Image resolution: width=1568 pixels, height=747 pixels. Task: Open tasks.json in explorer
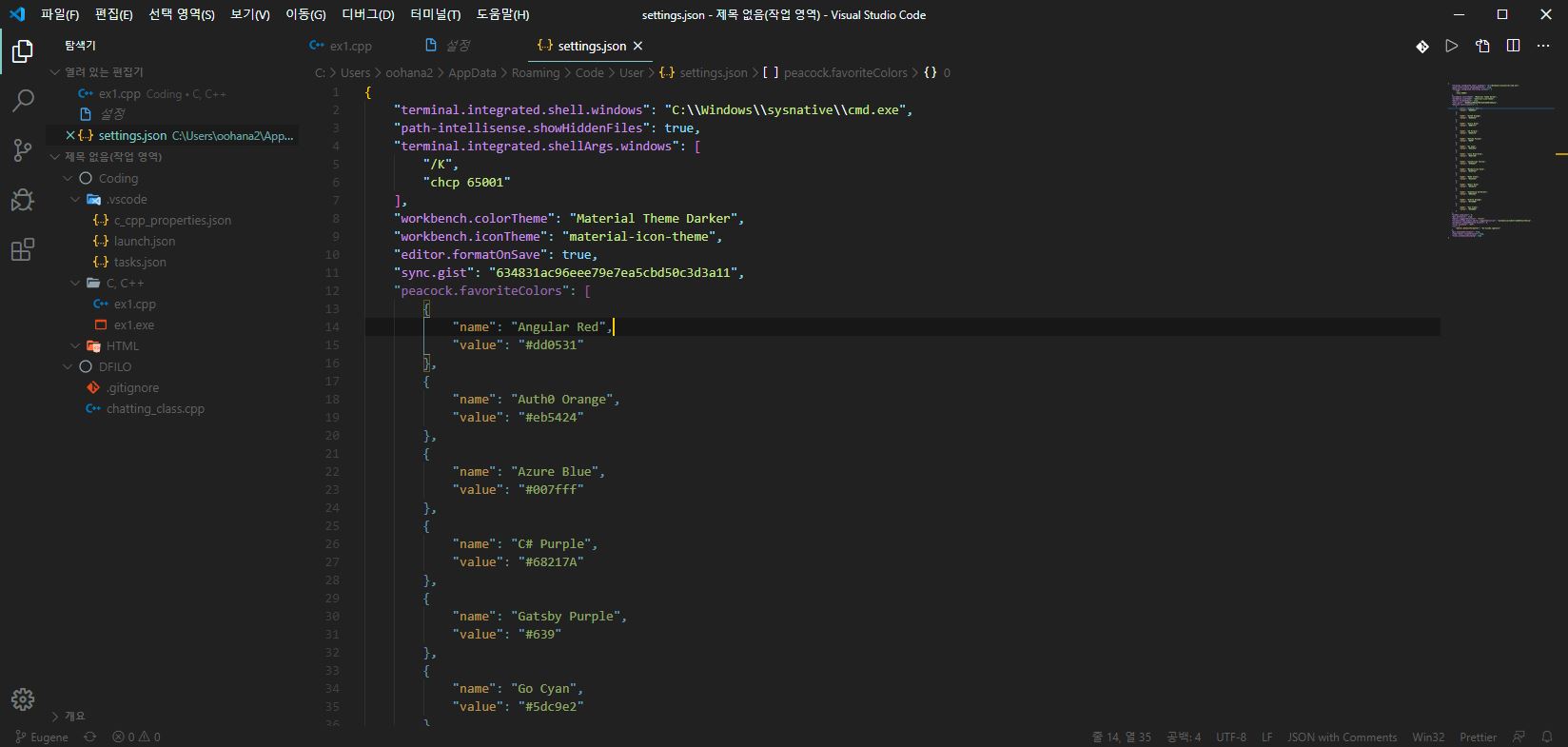point(140,263)
